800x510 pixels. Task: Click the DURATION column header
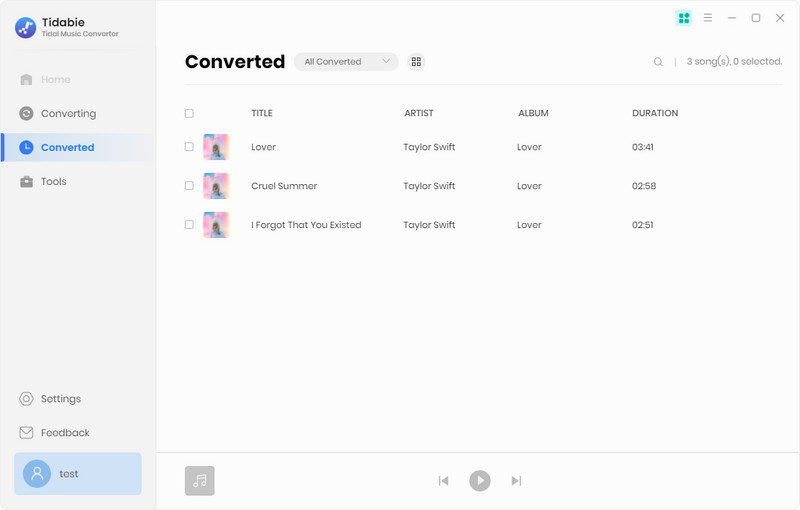click(655, 113)
